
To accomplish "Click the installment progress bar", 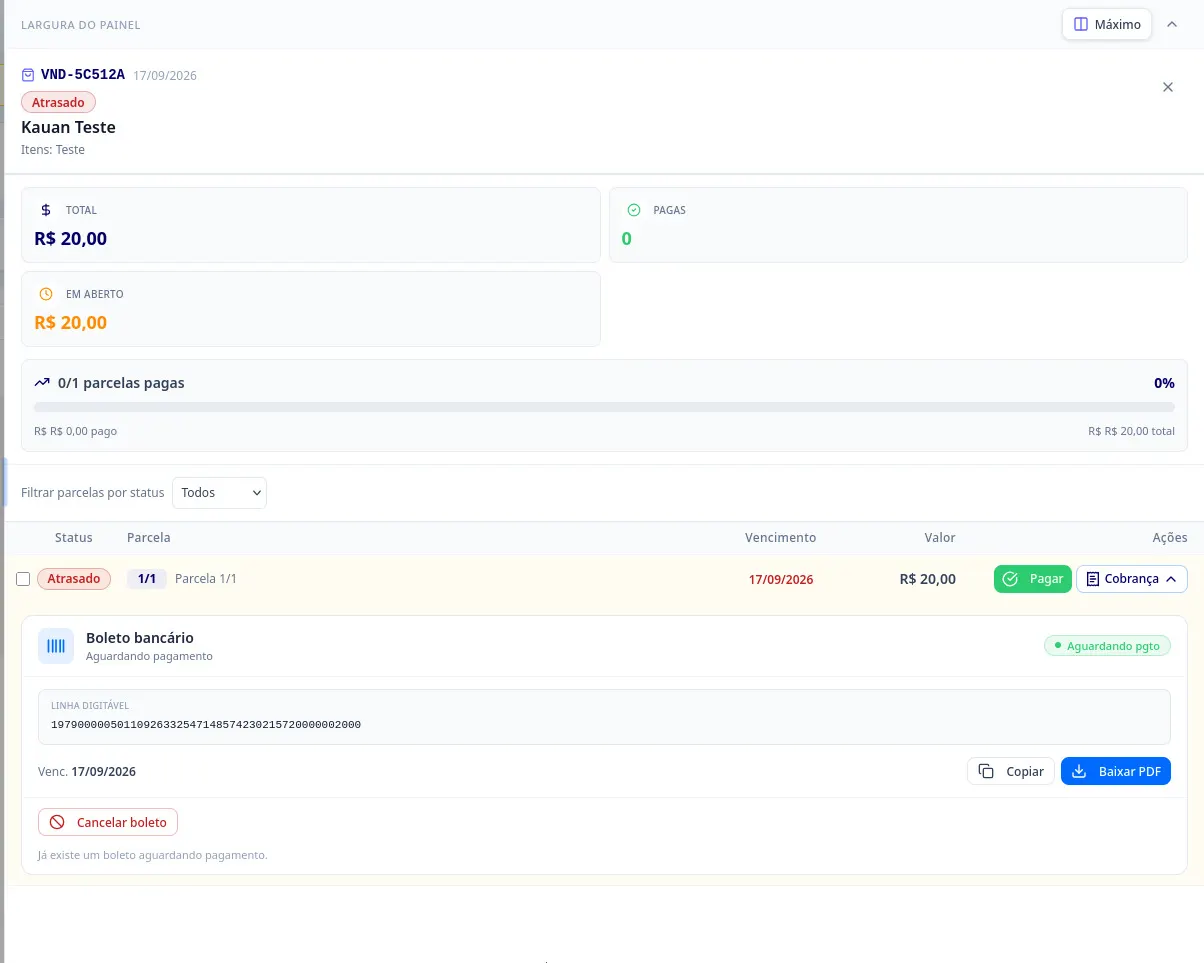I will (x=604, y=407).
